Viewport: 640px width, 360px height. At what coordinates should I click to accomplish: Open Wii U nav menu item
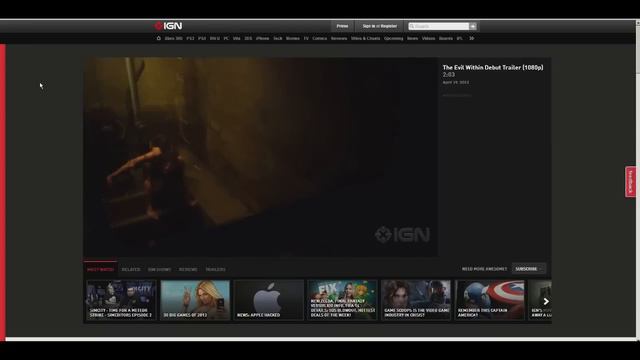coord(215,38)
